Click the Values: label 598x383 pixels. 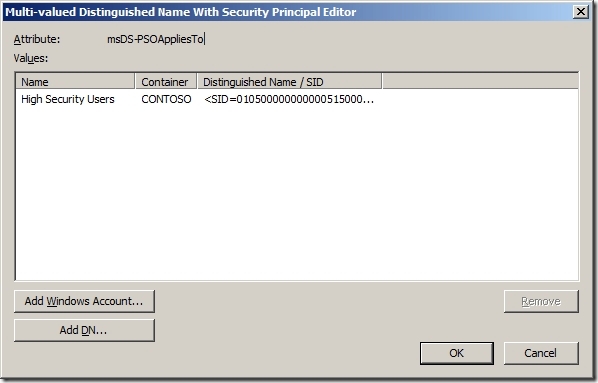[31, 58]
